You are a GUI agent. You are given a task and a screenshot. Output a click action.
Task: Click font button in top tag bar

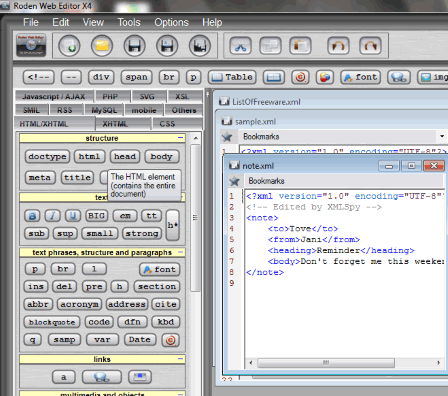(x=360, y=77)
